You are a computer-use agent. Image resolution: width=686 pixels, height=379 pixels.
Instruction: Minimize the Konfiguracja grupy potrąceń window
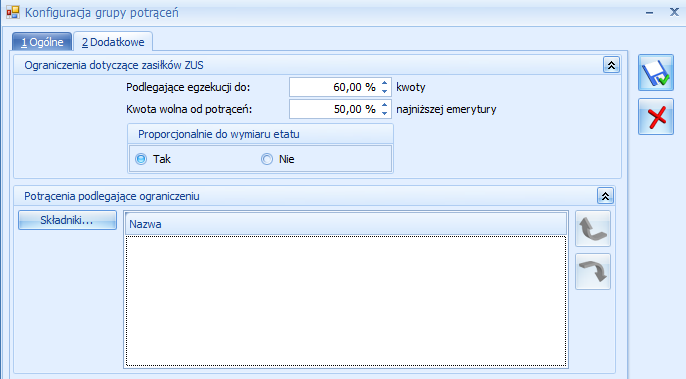click(x=650, y=13)
